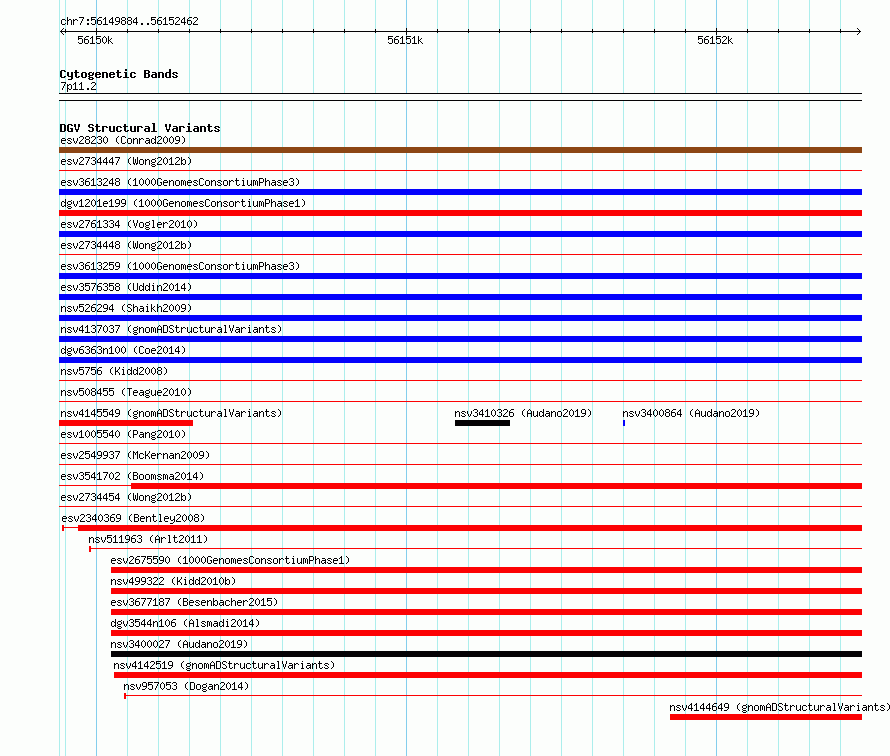Open variant esv2549937 (McKernan2009)
Viewport: 890px width, 756px height.
click(135, 455)
